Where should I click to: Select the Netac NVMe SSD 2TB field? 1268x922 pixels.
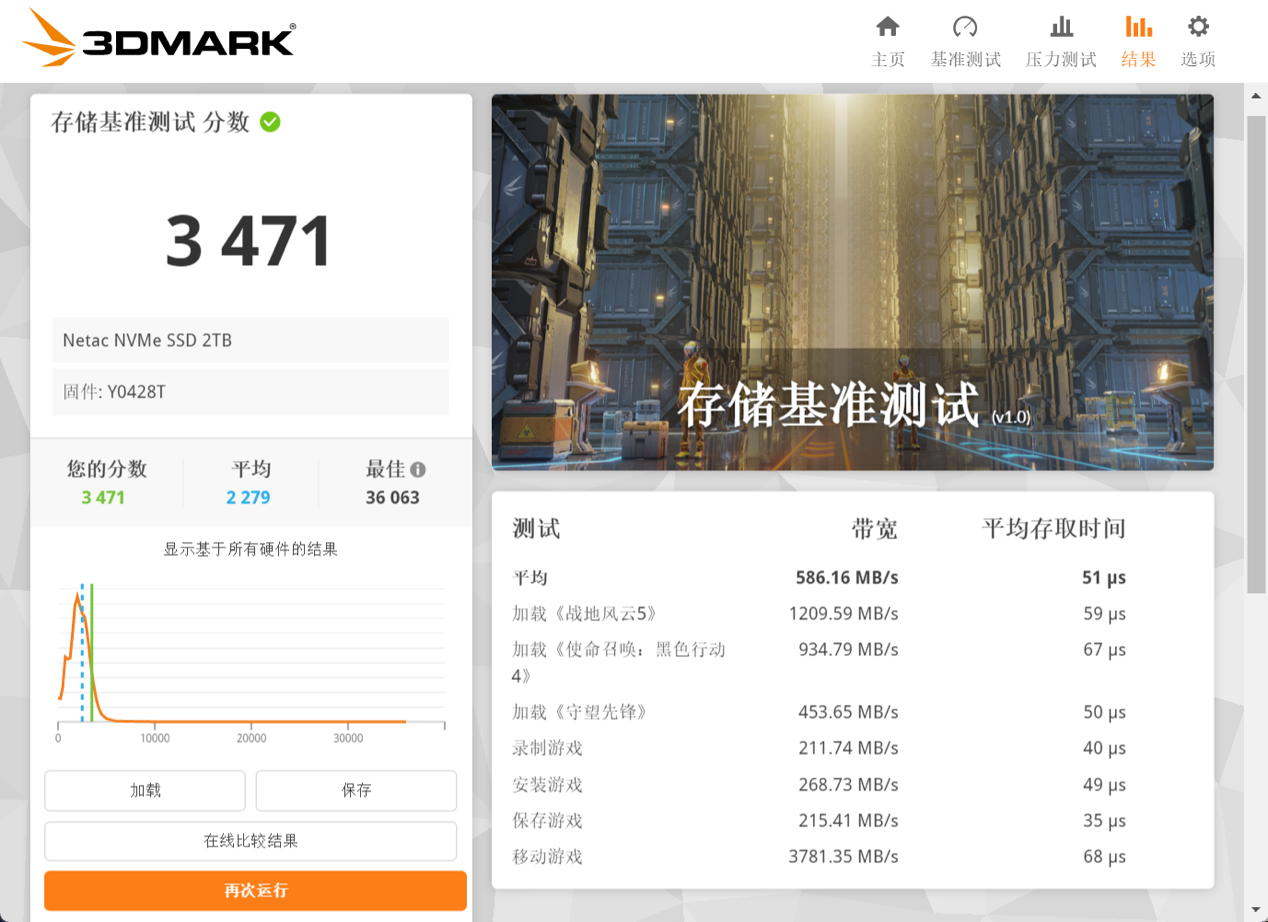pos(250,340)
